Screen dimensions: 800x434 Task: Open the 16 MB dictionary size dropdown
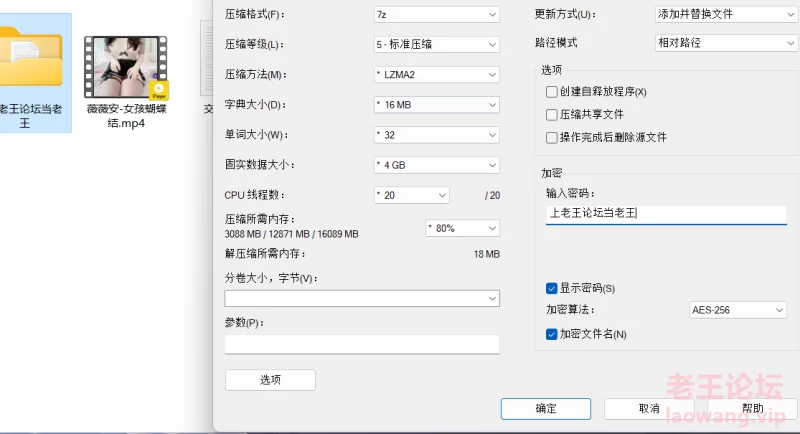tap(437, 105)
